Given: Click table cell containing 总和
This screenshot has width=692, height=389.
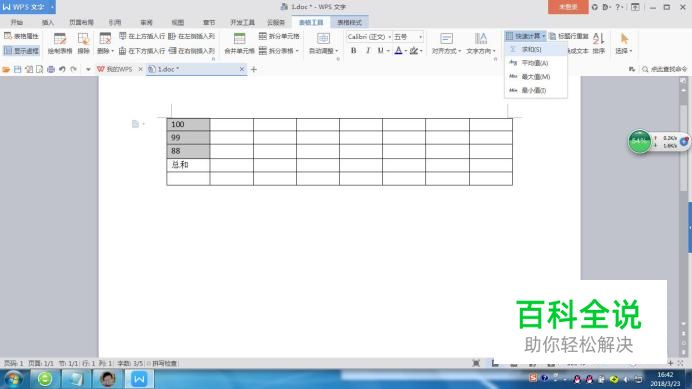Looking at the screenshot, I should coord(188,165).
